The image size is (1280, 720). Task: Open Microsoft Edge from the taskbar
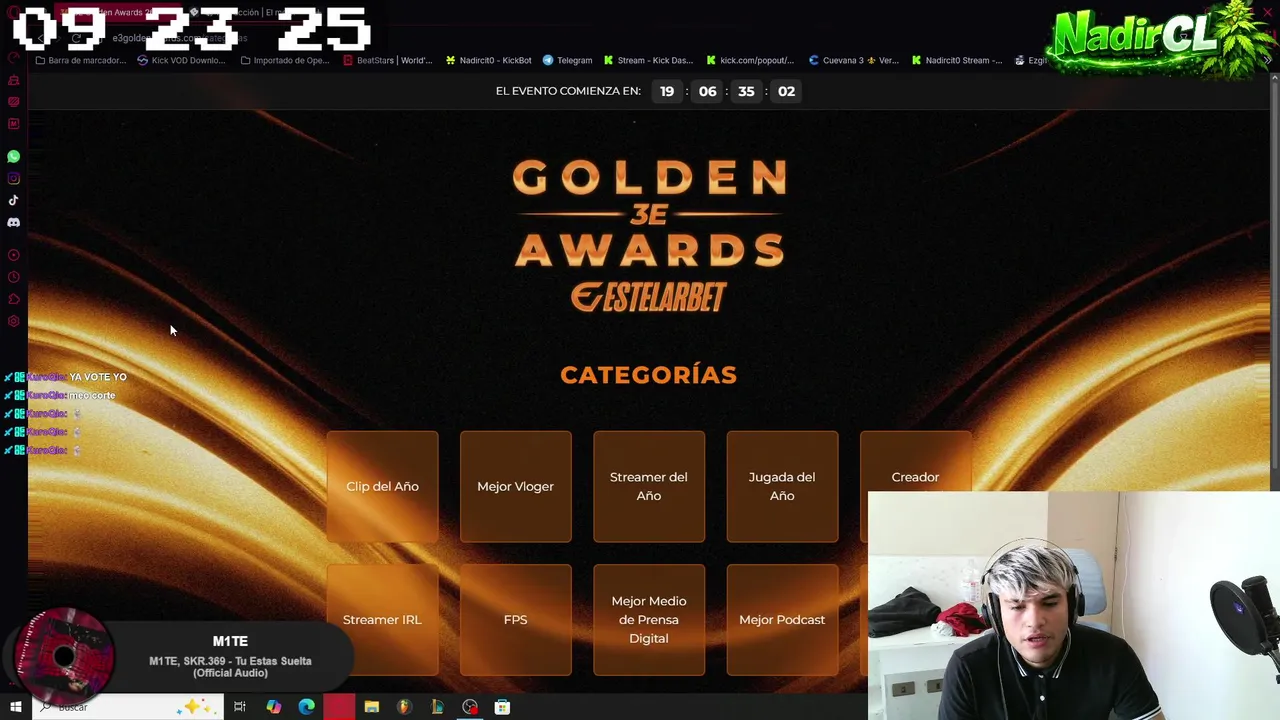(x=306, y=707)
